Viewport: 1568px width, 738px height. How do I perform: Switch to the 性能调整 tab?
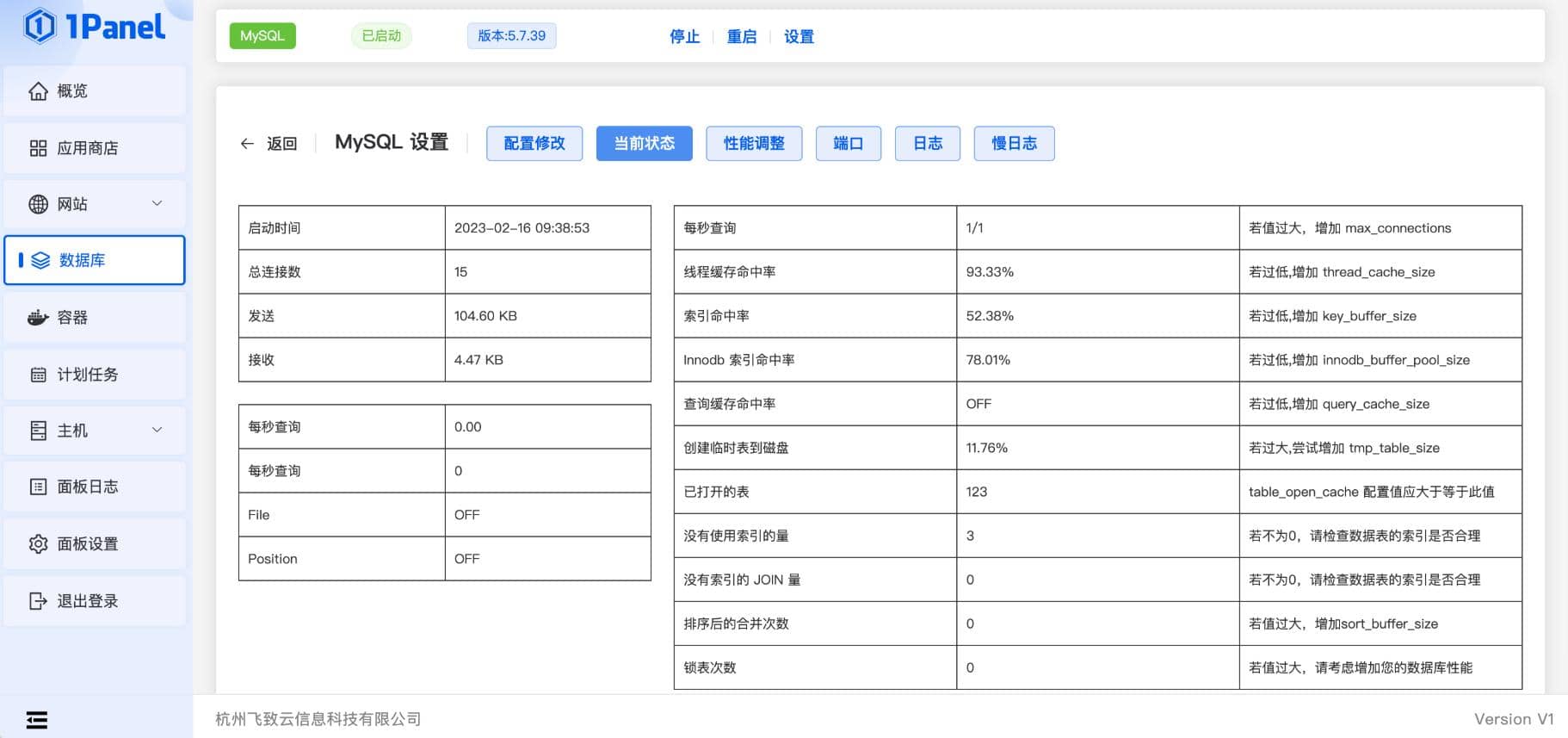point(754,144)
